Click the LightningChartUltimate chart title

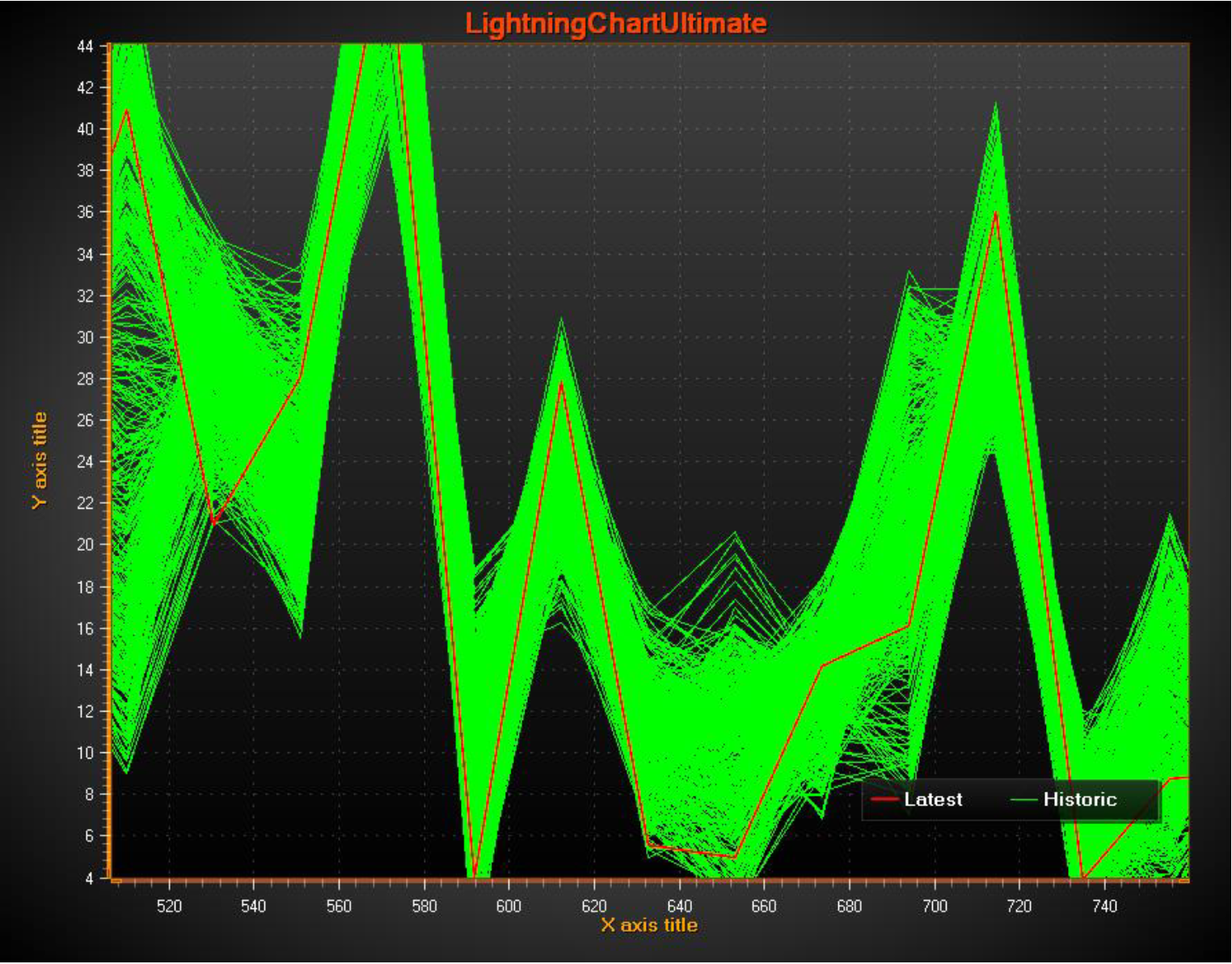point(616,23)
